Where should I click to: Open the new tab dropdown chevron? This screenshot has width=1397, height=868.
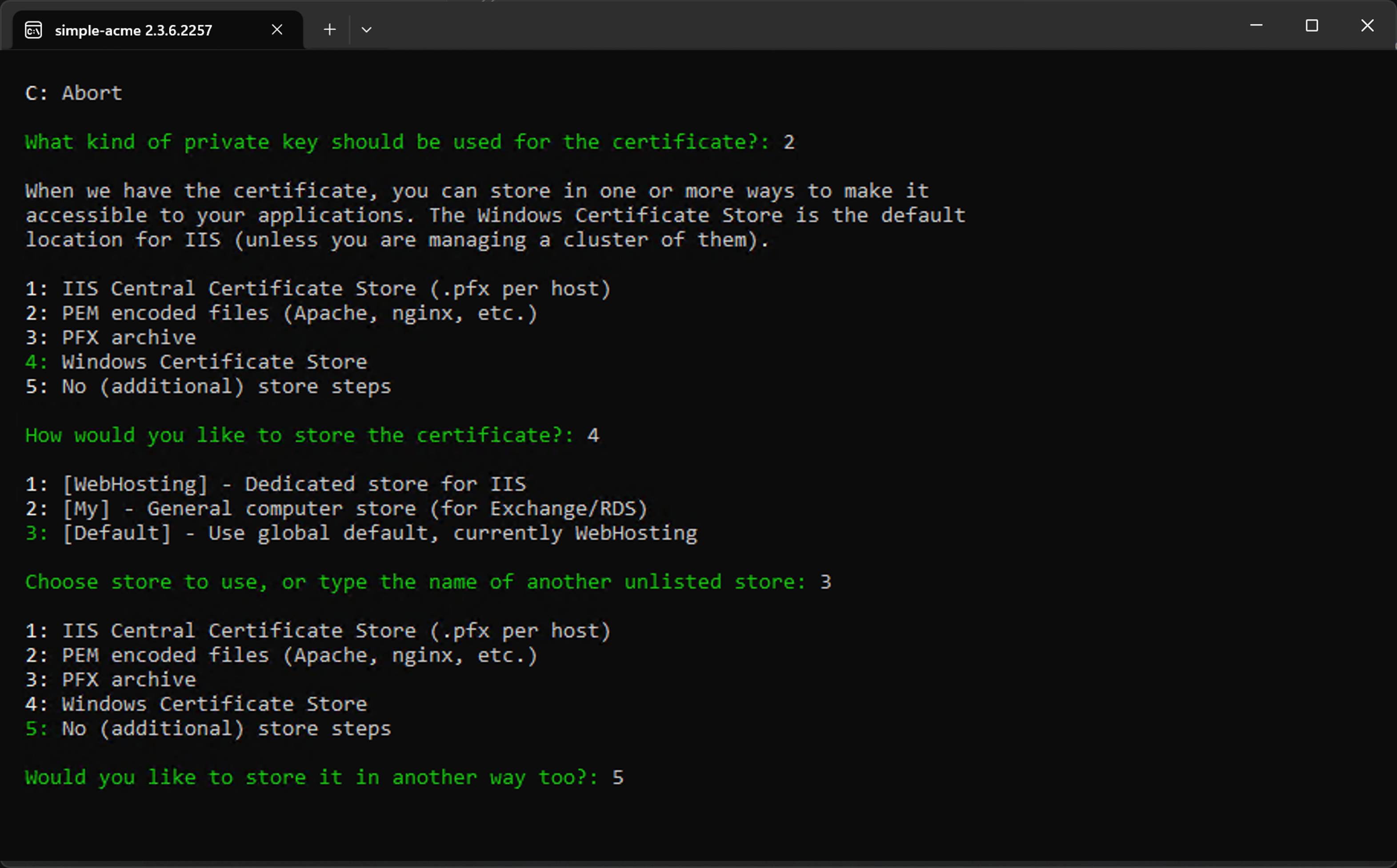[367, 29]
